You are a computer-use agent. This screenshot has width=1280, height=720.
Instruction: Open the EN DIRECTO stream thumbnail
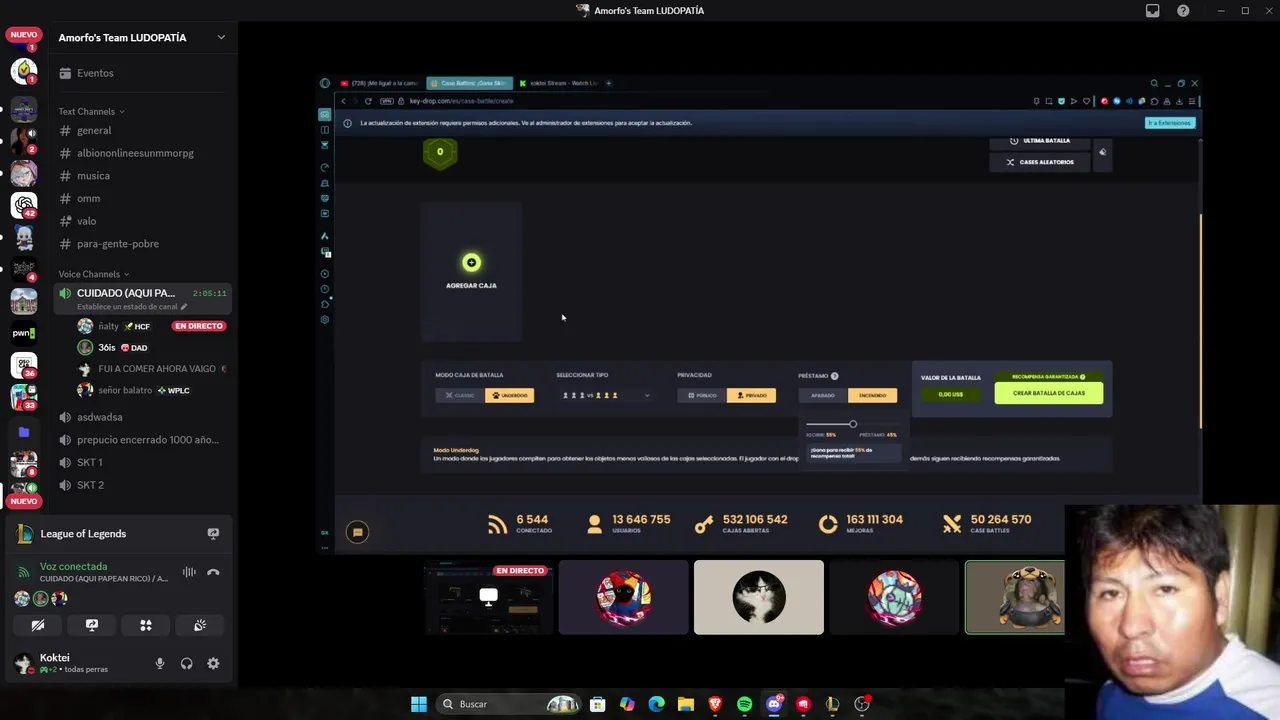[x=488, y=597]
